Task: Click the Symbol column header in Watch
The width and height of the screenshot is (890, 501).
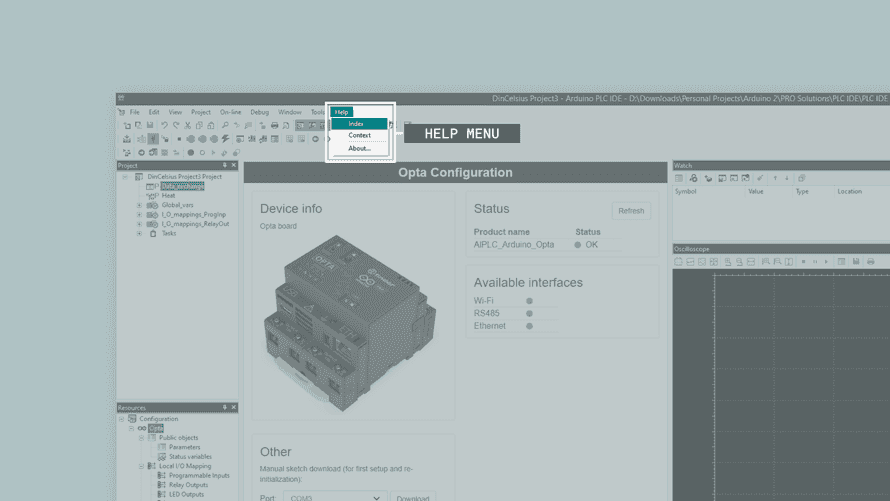Action: click(x=685, y=192)
